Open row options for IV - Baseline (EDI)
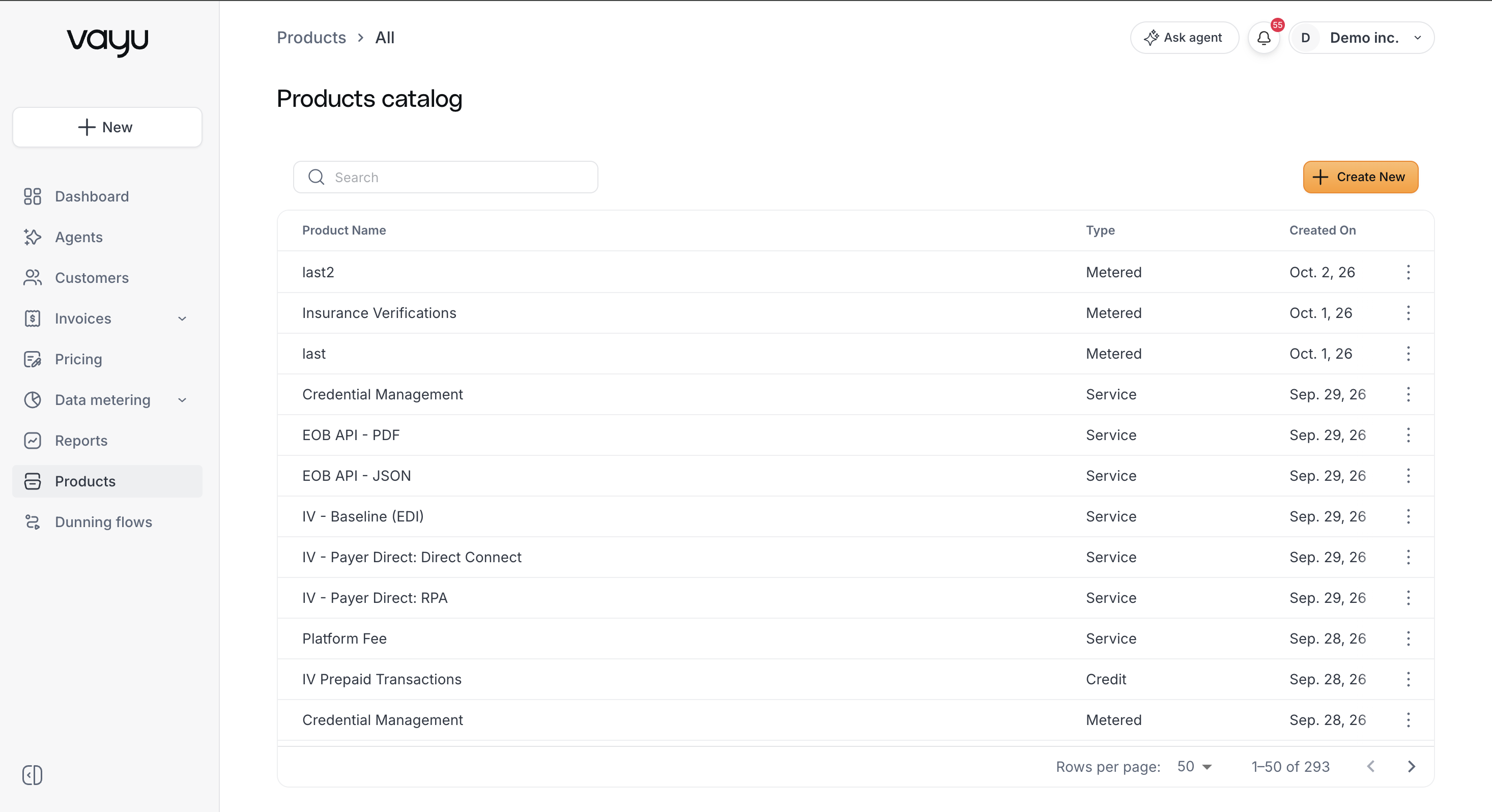1492x812 pixels. tap(1408, 516)
